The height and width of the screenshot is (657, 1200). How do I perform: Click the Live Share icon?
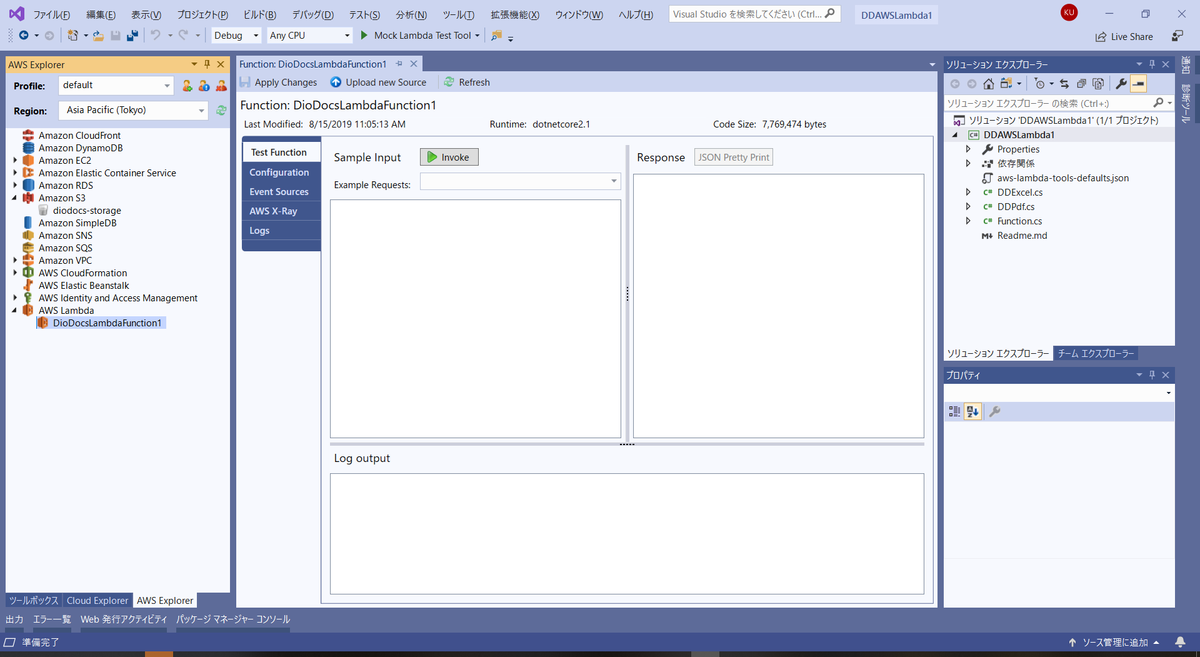1101,36
